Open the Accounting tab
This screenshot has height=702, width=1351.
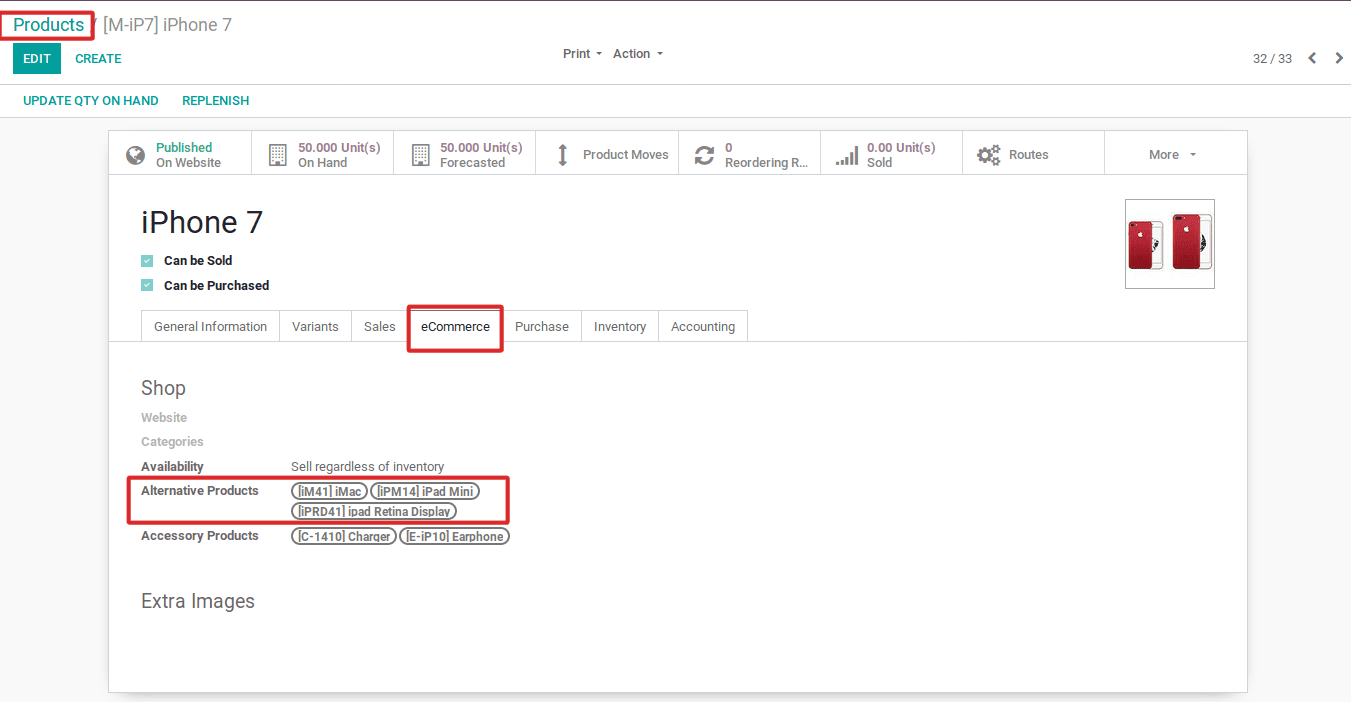pos(703,327)
